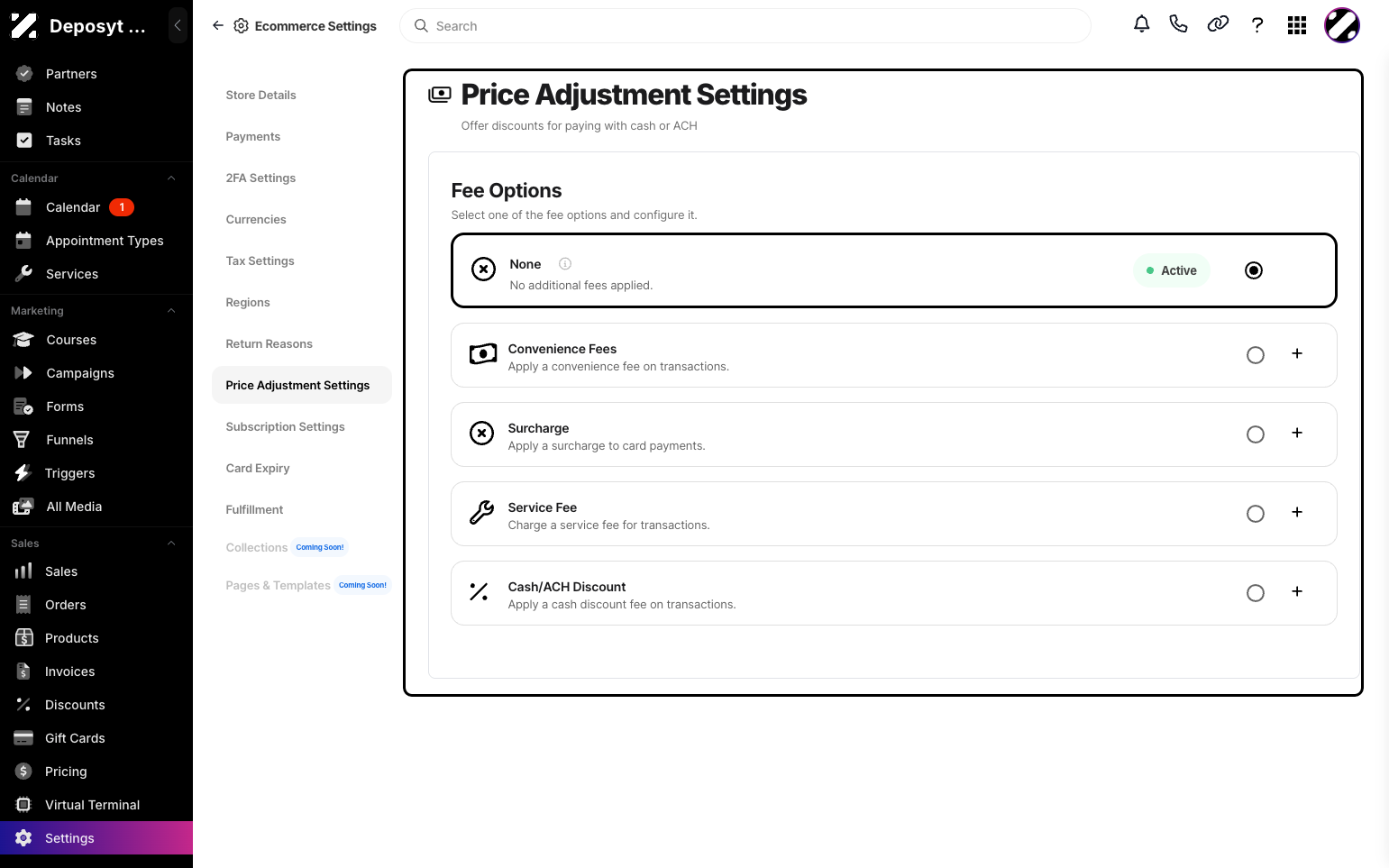Image resolution: width=1389 pixels, height=868 pixels.
Task: Open Payments settings tab
Action: pyautogui.click(x=253, y=137)
